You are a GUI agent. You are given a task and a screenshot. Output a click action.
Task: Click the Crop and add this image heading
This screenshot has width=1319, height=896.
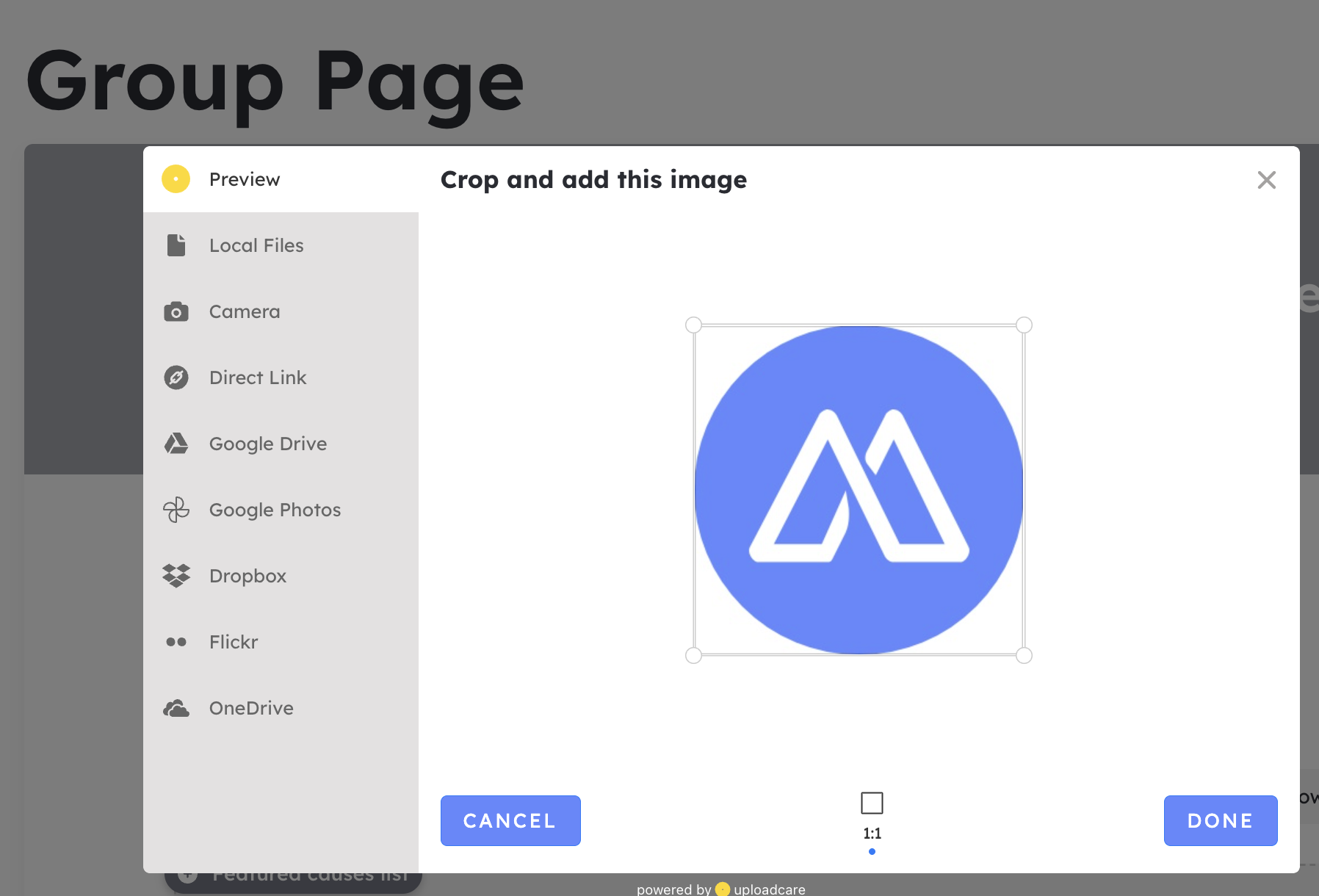coord(593,180)
